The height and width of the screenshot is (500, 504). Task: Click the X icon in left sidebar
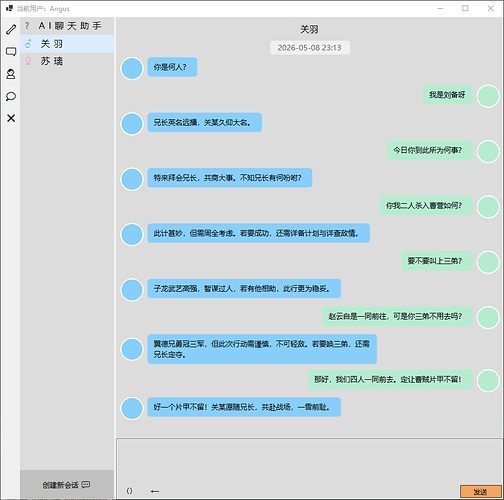11,118
